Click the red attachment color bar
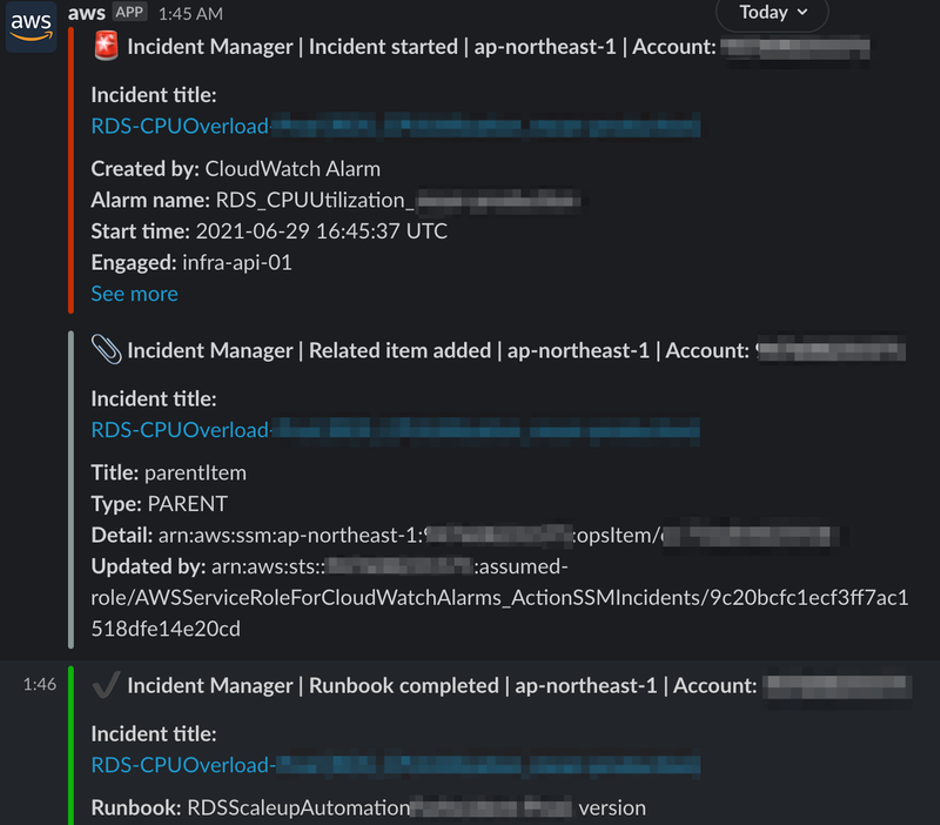The width and height of the screenshot is (940, 825). click(x=71, y=170)
